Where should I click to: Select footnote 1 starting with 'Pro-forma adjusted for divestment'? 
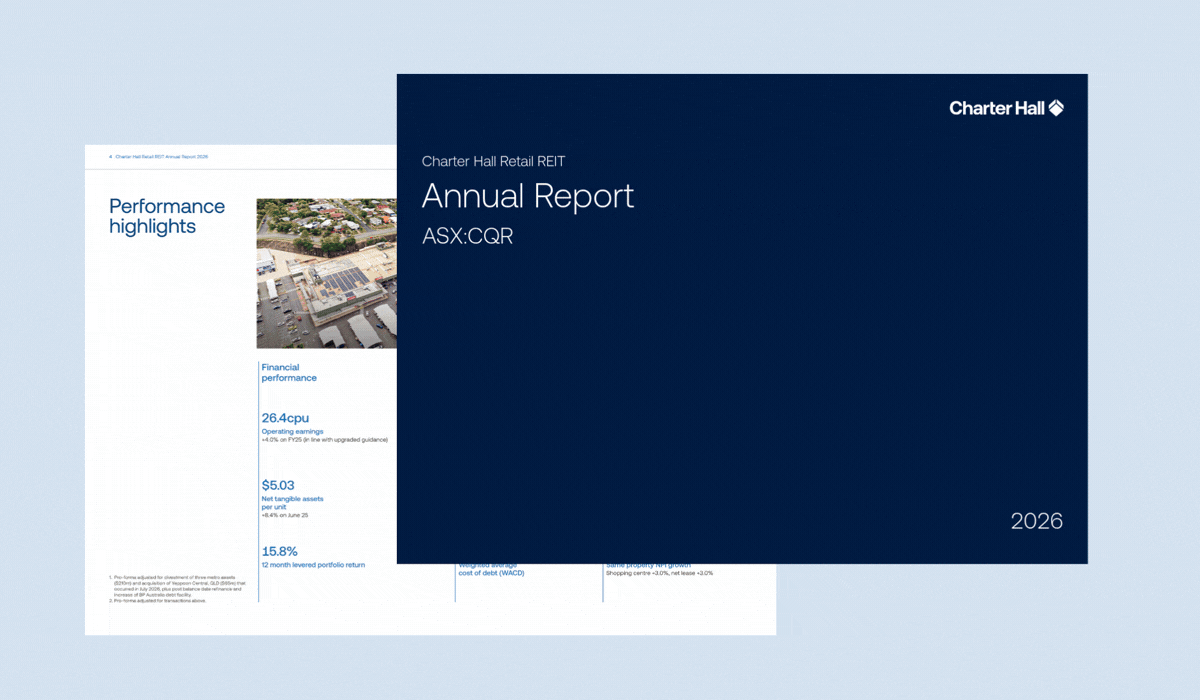click(x=177, y=586)
